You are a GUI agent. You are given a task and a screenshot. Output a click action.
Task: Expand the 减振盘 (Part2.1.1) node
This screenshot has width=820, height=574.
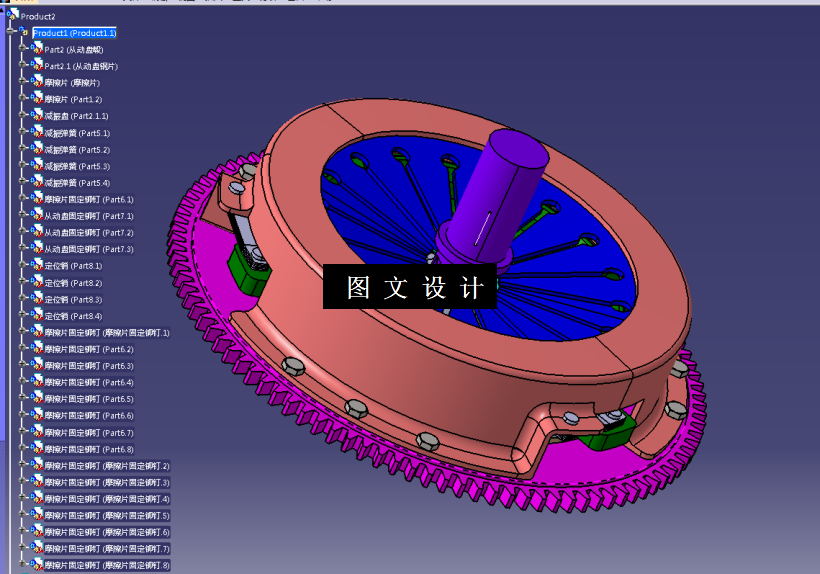(22, 114)
